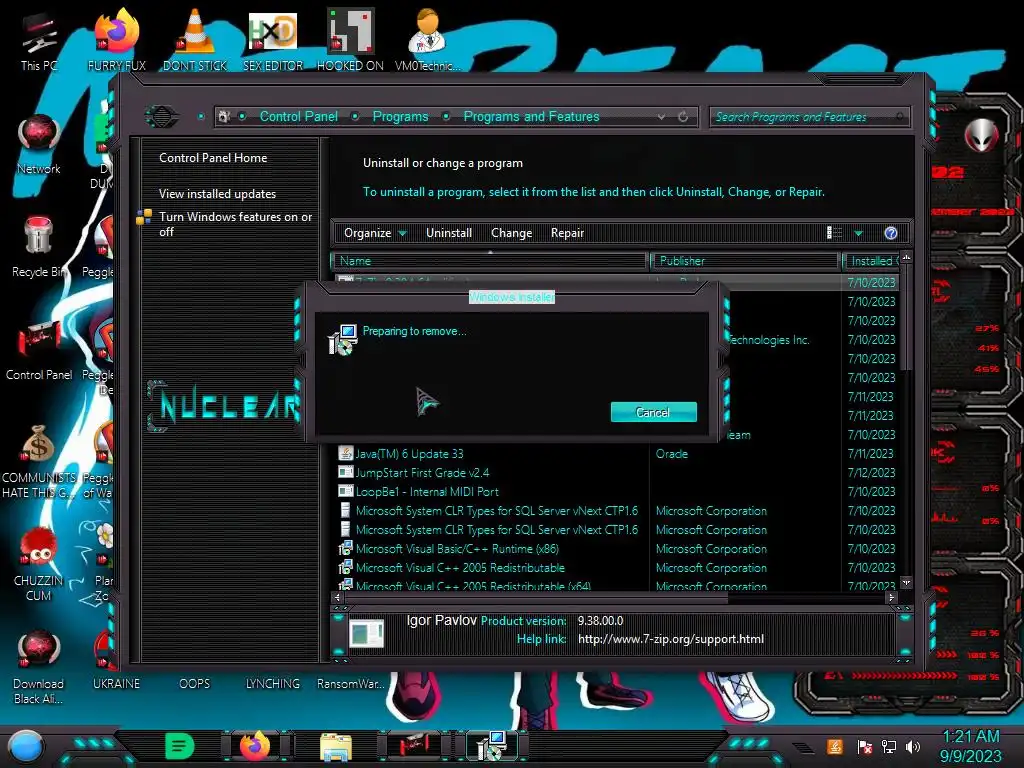Viewport: 1024px width, 768px height.
Task: Click Uninstall in the toolbar
Action: [449, 233]
